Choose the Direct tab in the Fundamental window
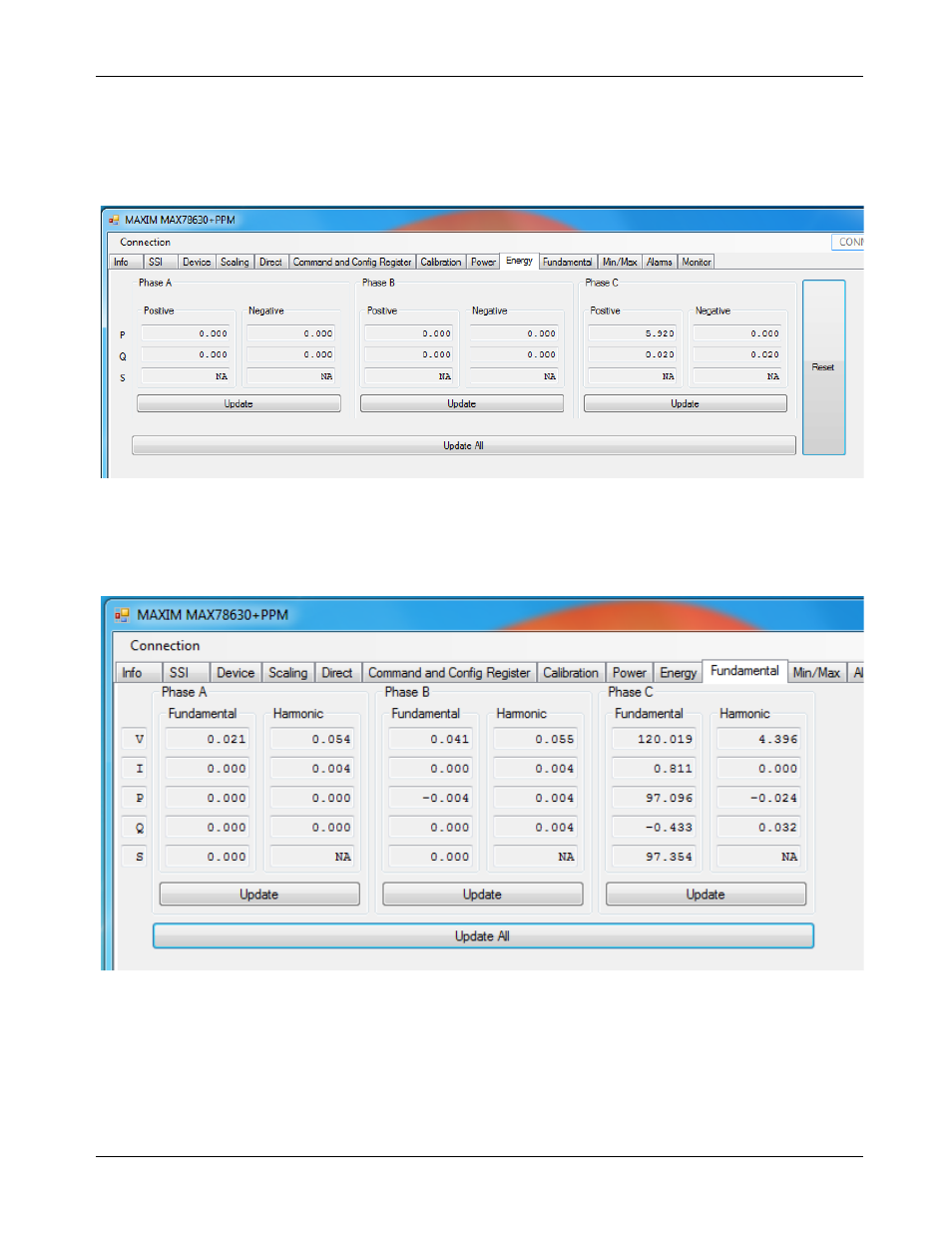The height and width of the screenshot is (1233, 952). (337, 673)
